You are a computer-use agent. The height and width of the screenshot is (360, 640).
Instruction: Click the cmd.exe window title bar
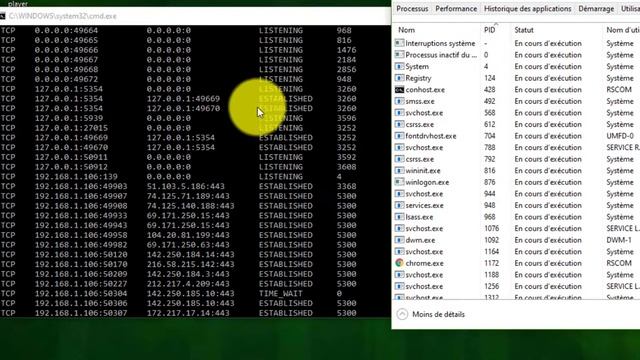[x=195, y=16]
